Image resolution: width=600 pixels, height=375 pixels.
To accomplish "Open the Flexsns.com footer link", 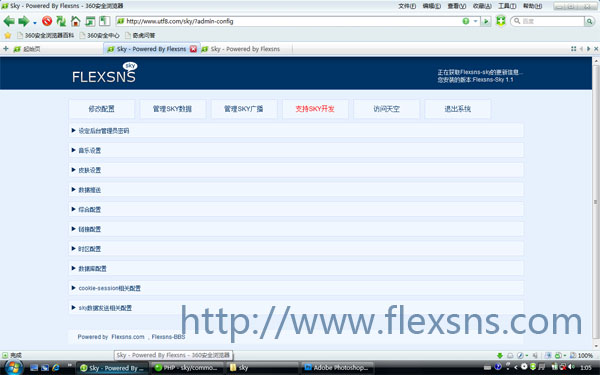I will (x=128, y=337).
